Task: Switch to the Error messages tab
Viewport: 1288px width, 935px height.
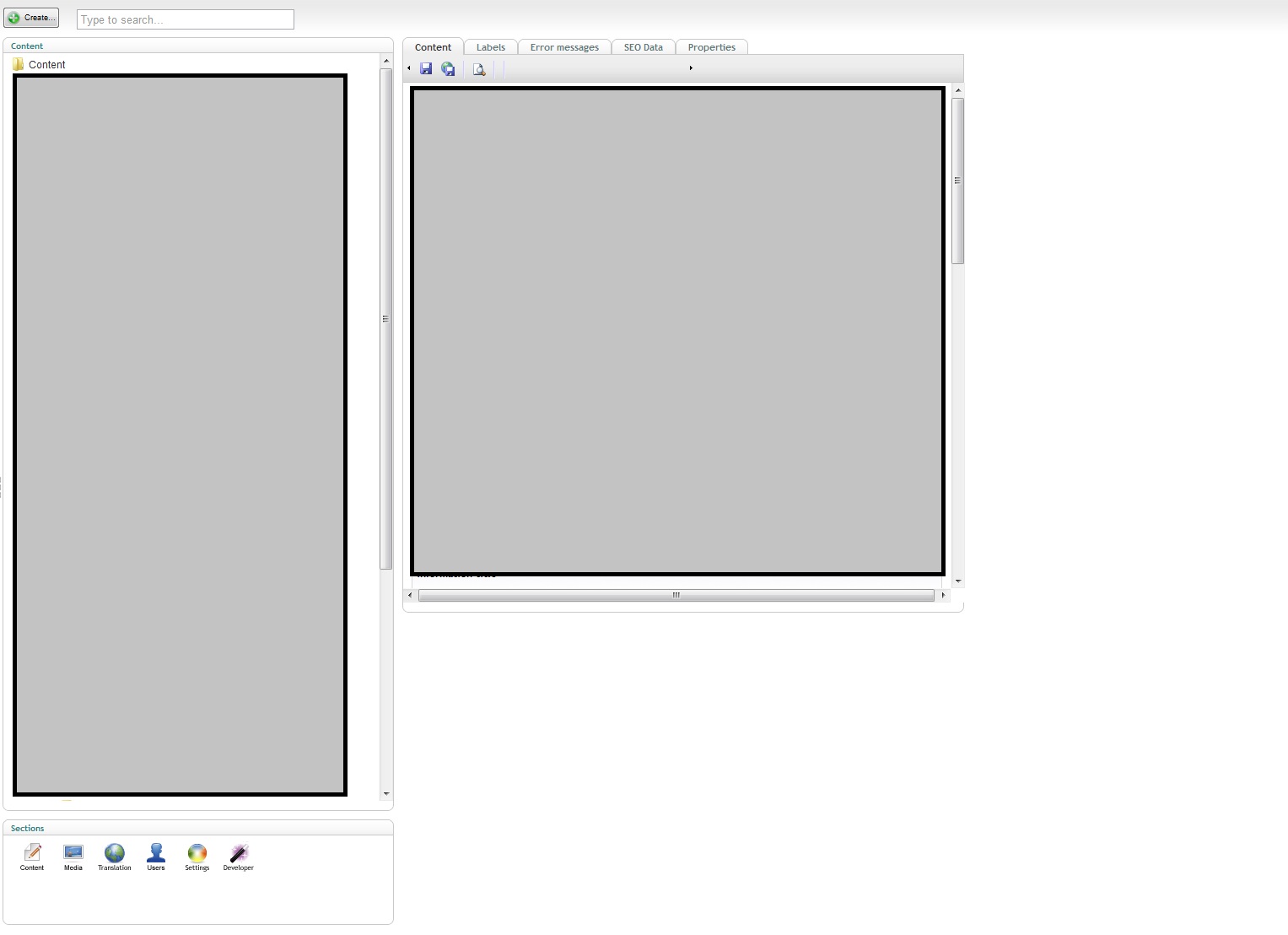Action: click(x=564, y=47)
